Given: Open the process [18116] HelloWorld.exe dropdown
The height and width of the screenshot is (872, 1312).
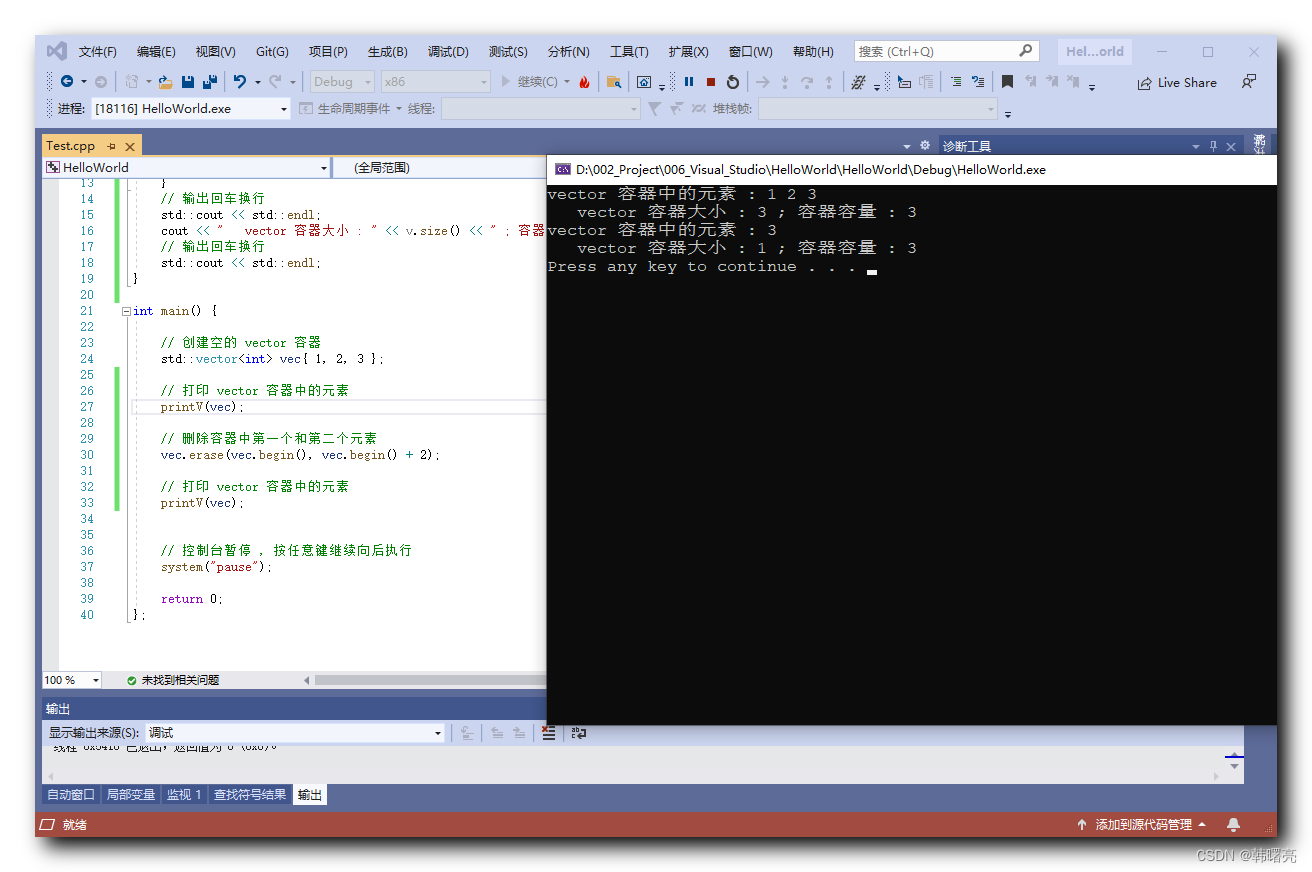Looking at the screenshot, I should (191, 109).
